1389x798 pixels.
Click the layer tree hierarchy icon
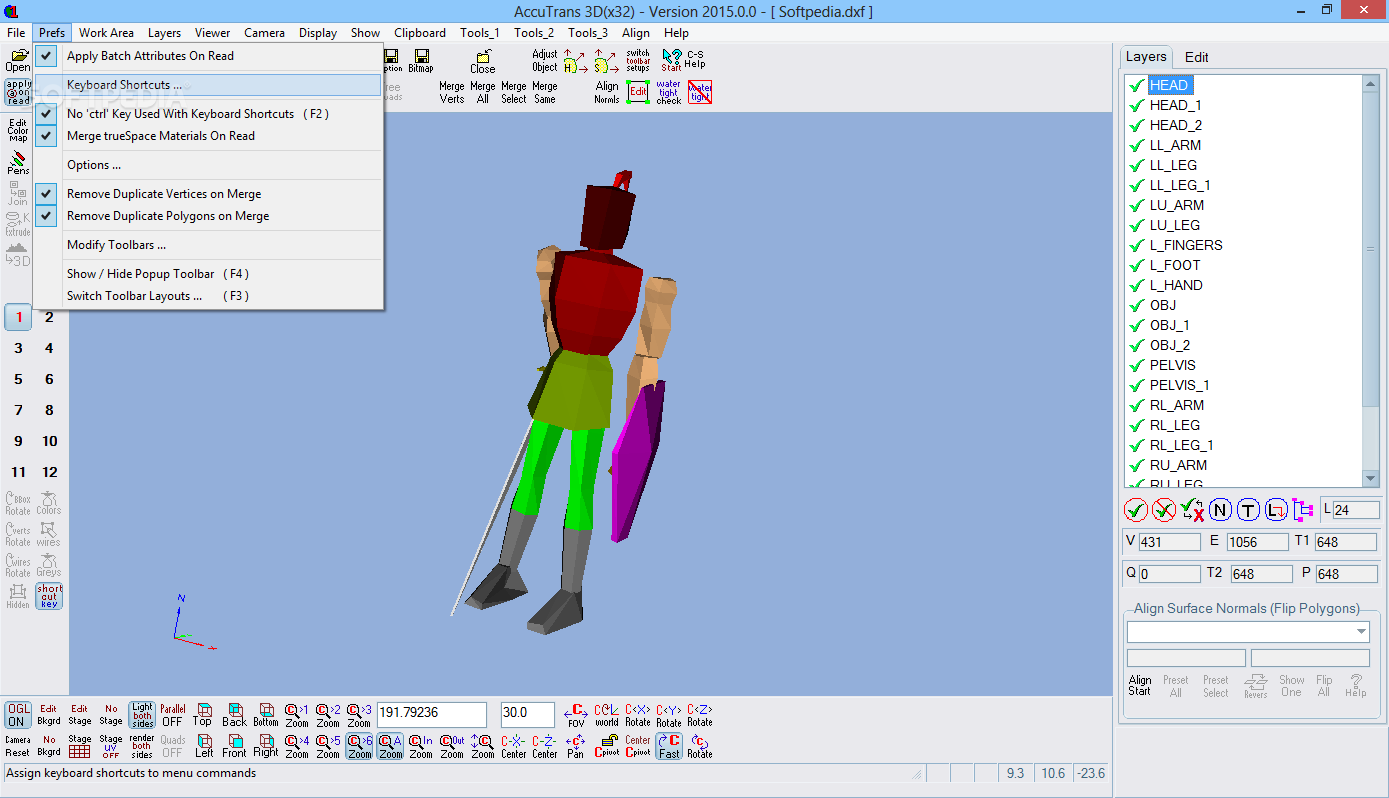[1303, 510]
